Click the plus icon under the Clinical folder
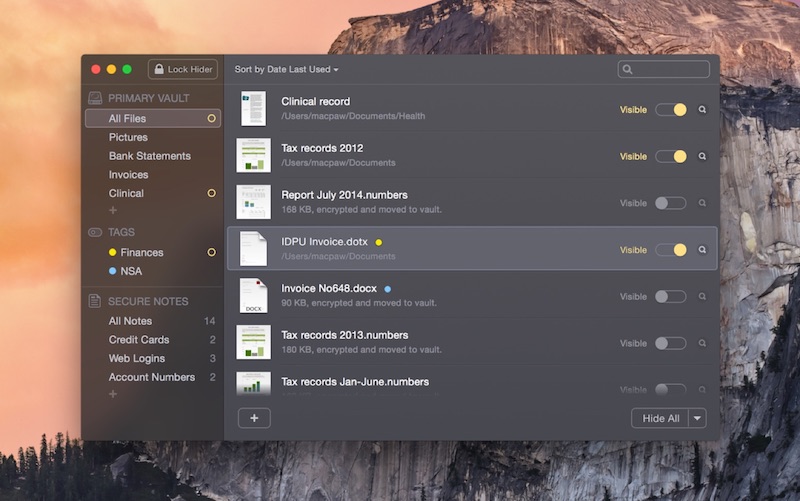The height and width of the screenshot is (501, 800). coord(113,211)
